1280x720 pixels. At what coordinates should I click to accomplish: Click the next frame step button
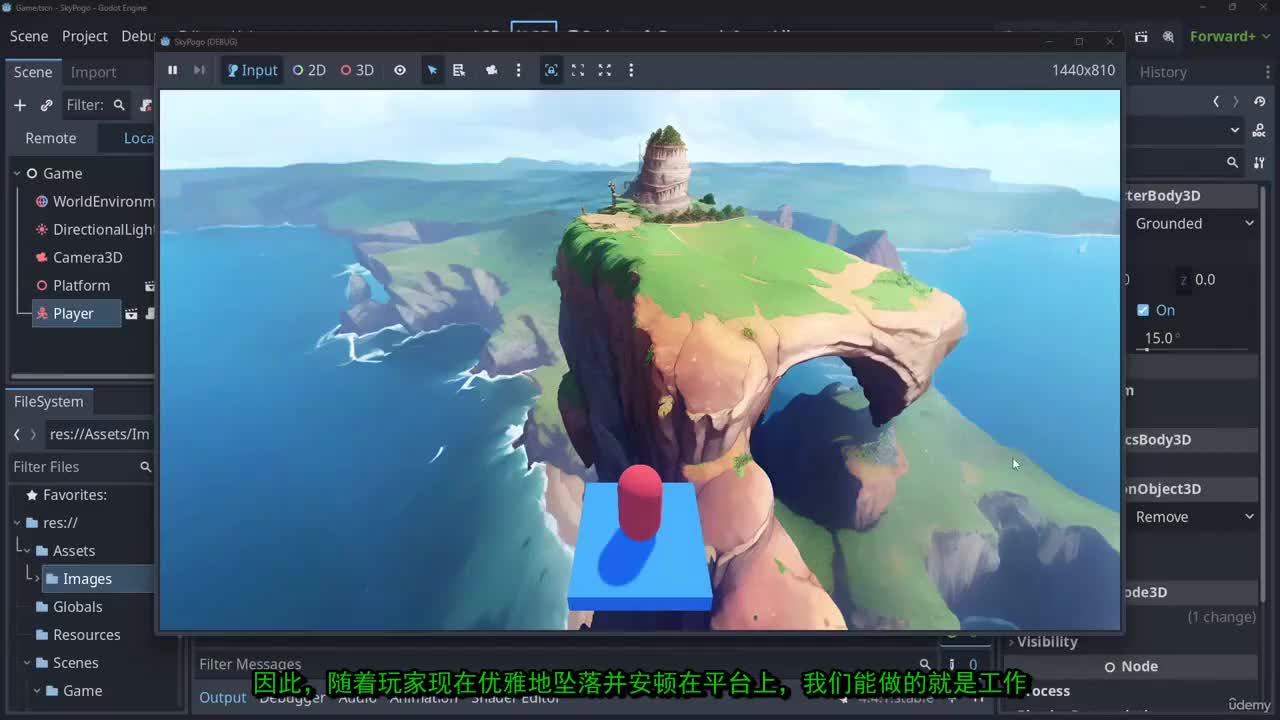pyautogui.click(x=199, y=70)
